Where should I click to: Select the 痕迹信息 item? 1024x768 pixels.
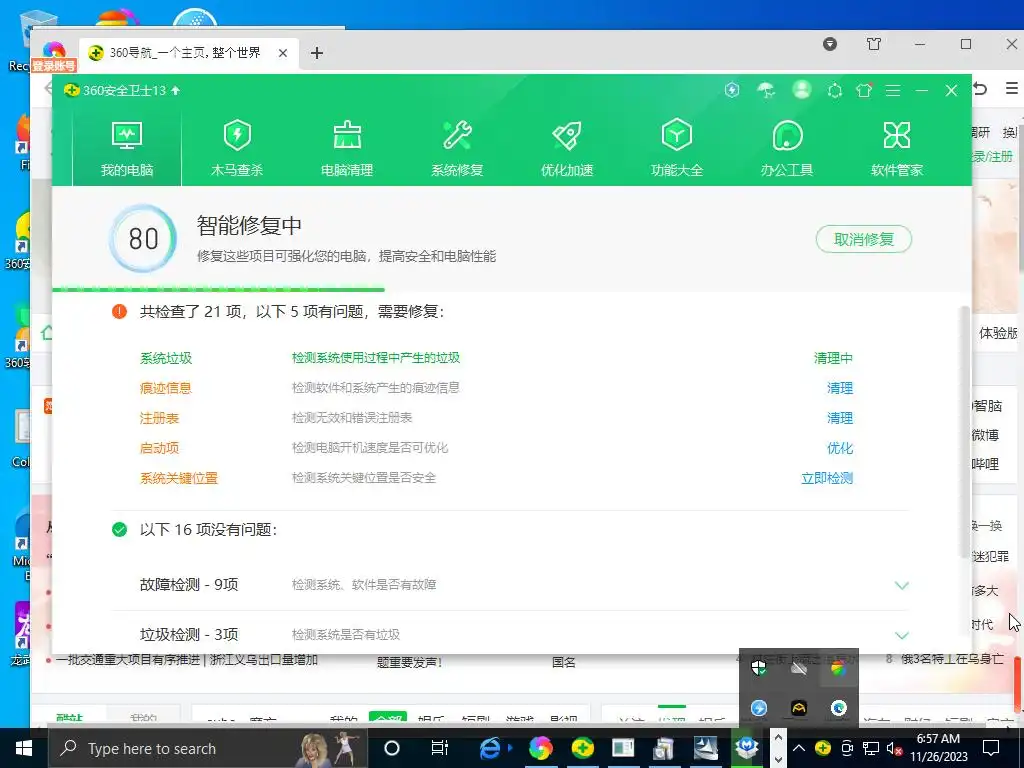coord(166,388)
